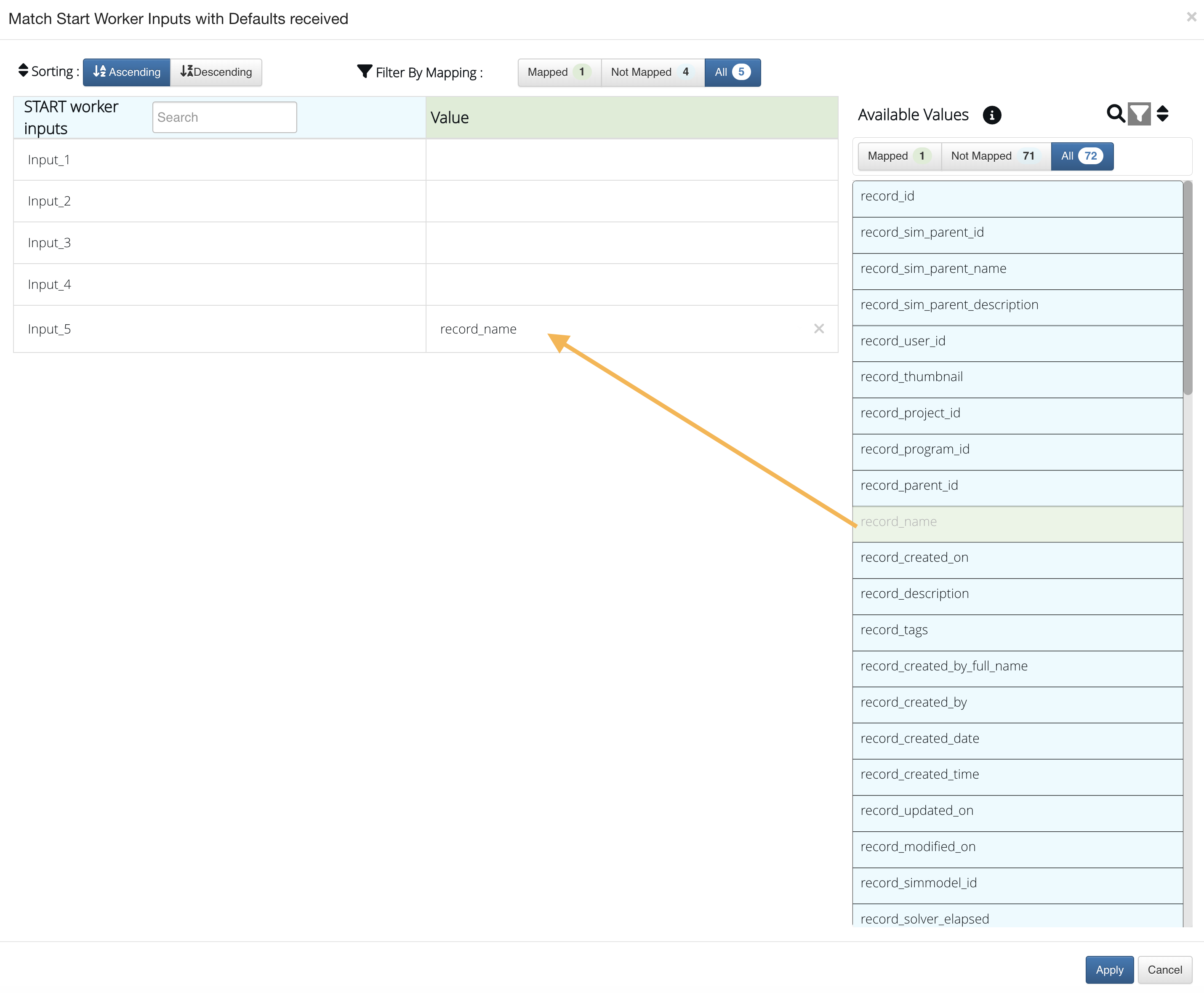Select record_tags value
Image resolution: width=1204 pixels, height=993 pixels.
click(1018, 633)
